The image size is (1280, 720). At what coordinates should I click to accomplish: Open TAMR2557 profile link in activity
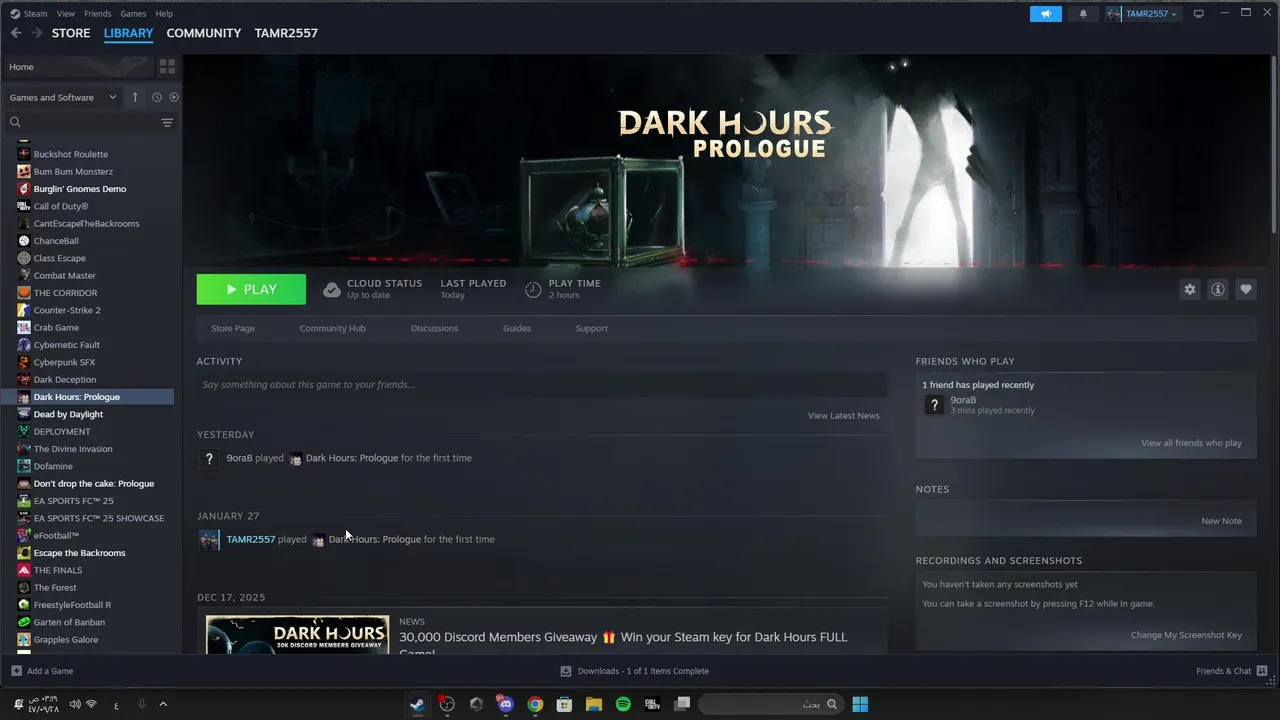250,539
